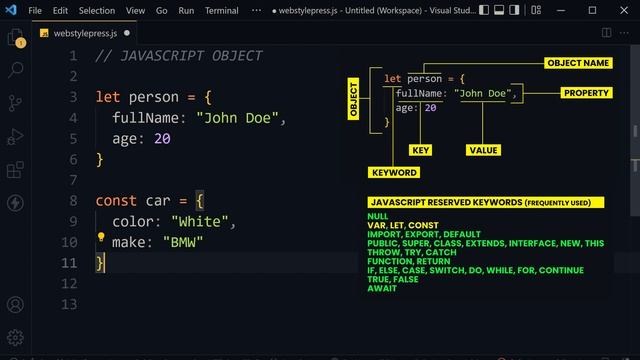Toggle the secondary side bar layout icon

pos(514,10)
